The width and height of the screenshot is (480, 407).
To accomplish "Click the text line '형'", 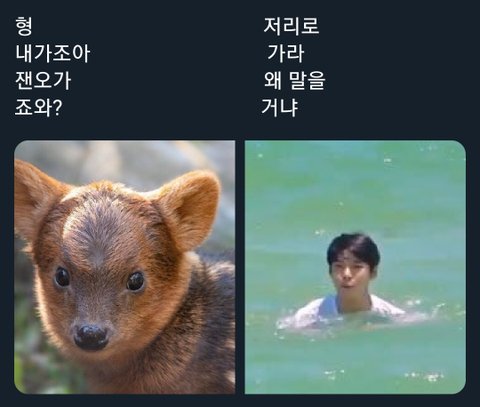I will 24,26.
